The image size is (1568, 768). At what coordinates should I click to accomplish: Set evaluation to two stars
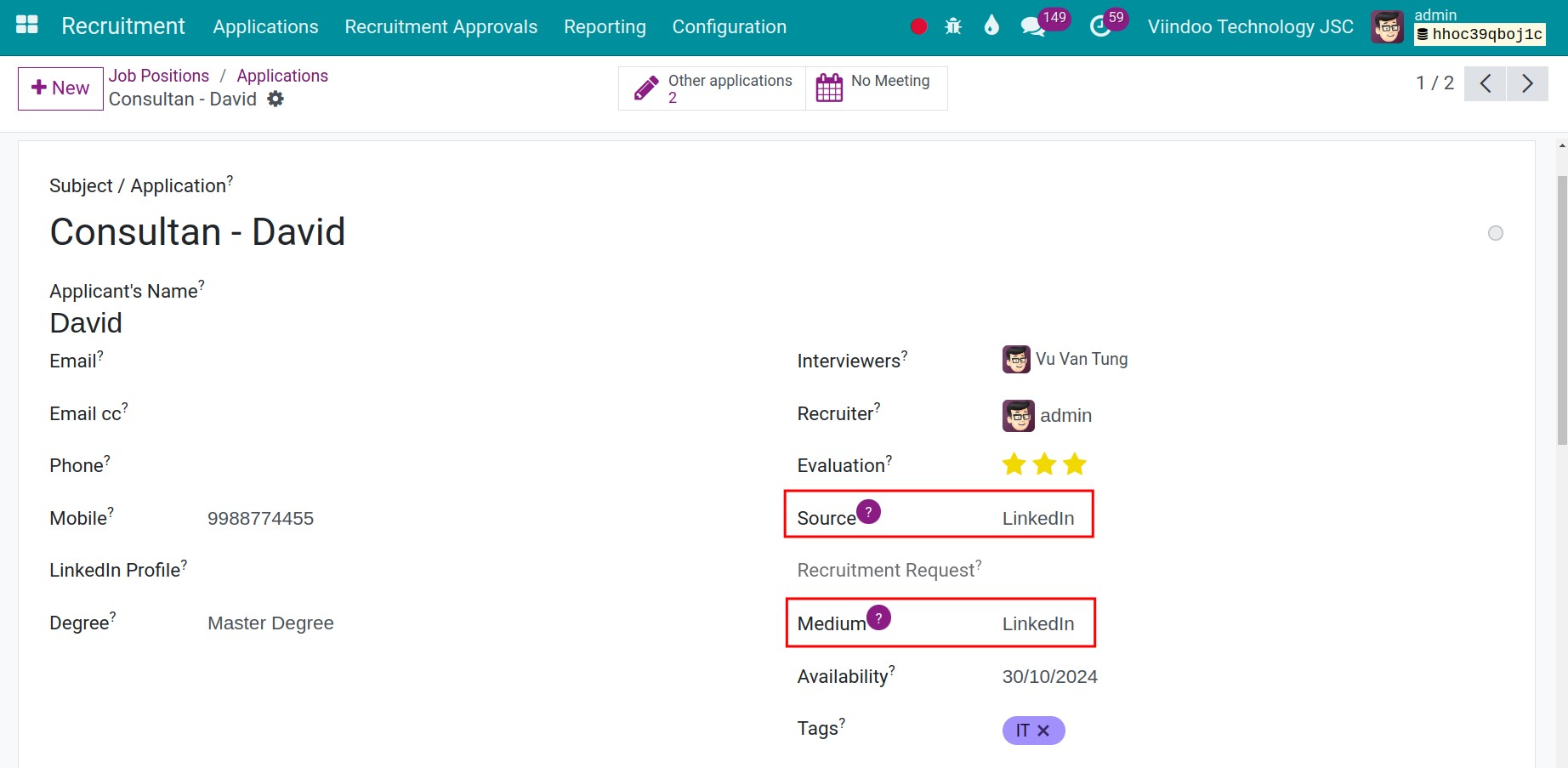click(x=1044, y=464)
